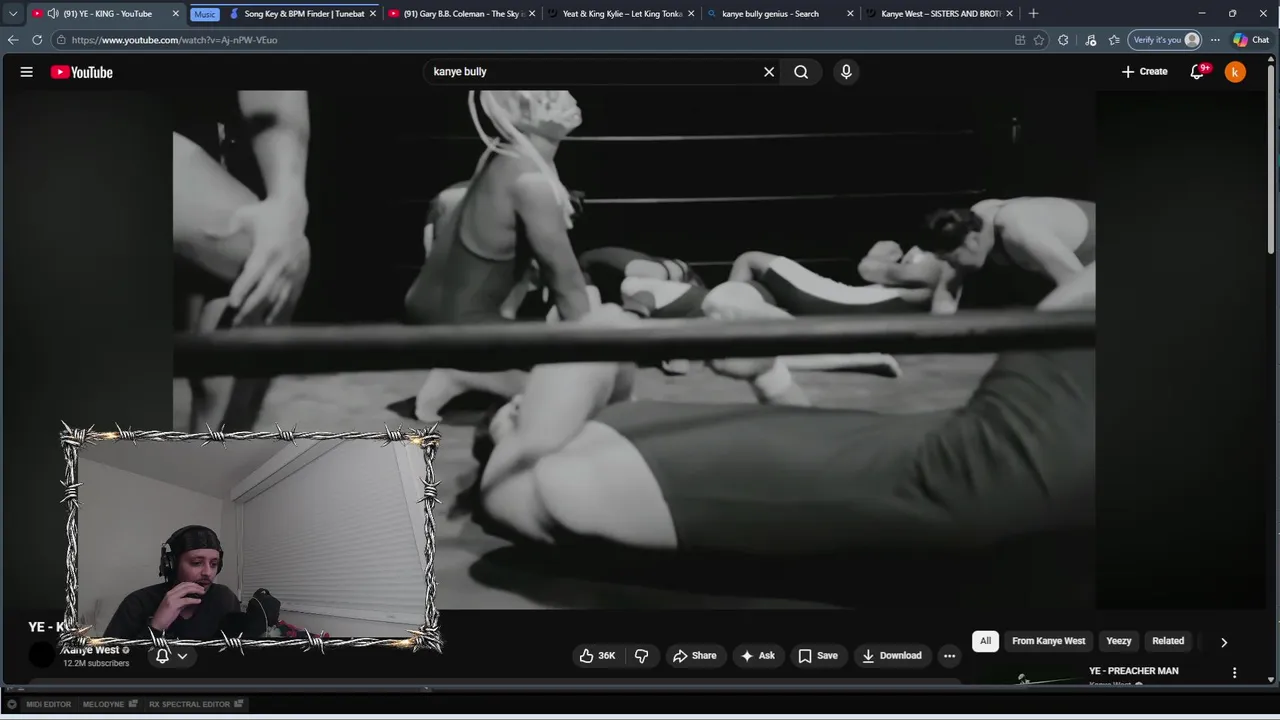Image resolution: width=1280 pixels, height=720 pixels.
Task: Open the tab search dropdown
Action: coord(13,14)
